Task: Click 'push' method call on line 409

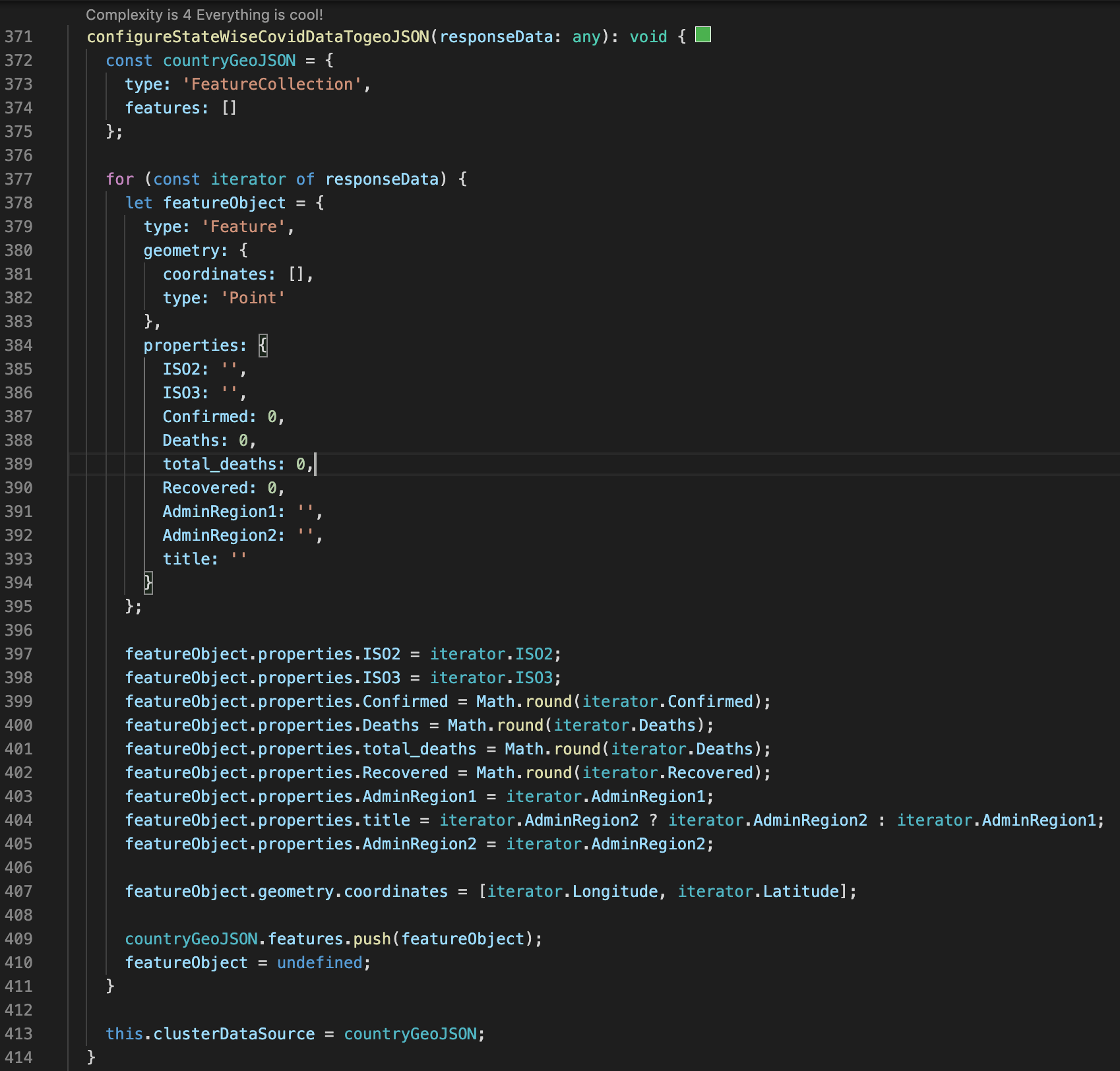Action: point(372,939)
